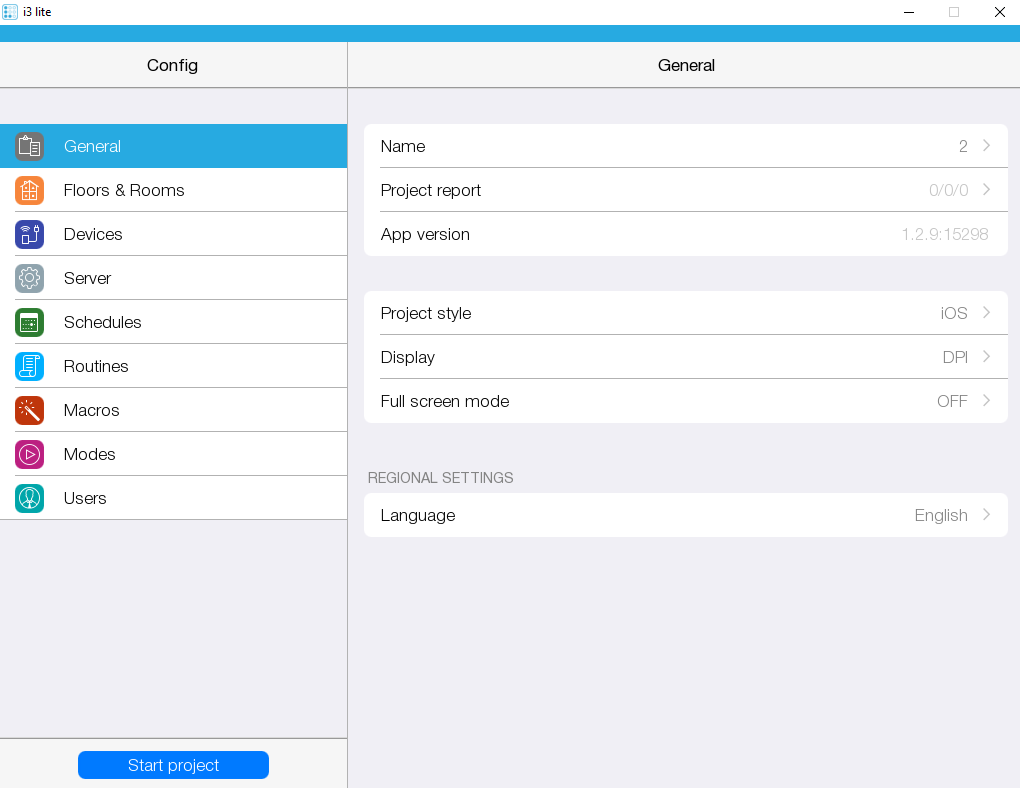Change the Display DPI setting
The image size is (1020, 788).
[954, 357]
